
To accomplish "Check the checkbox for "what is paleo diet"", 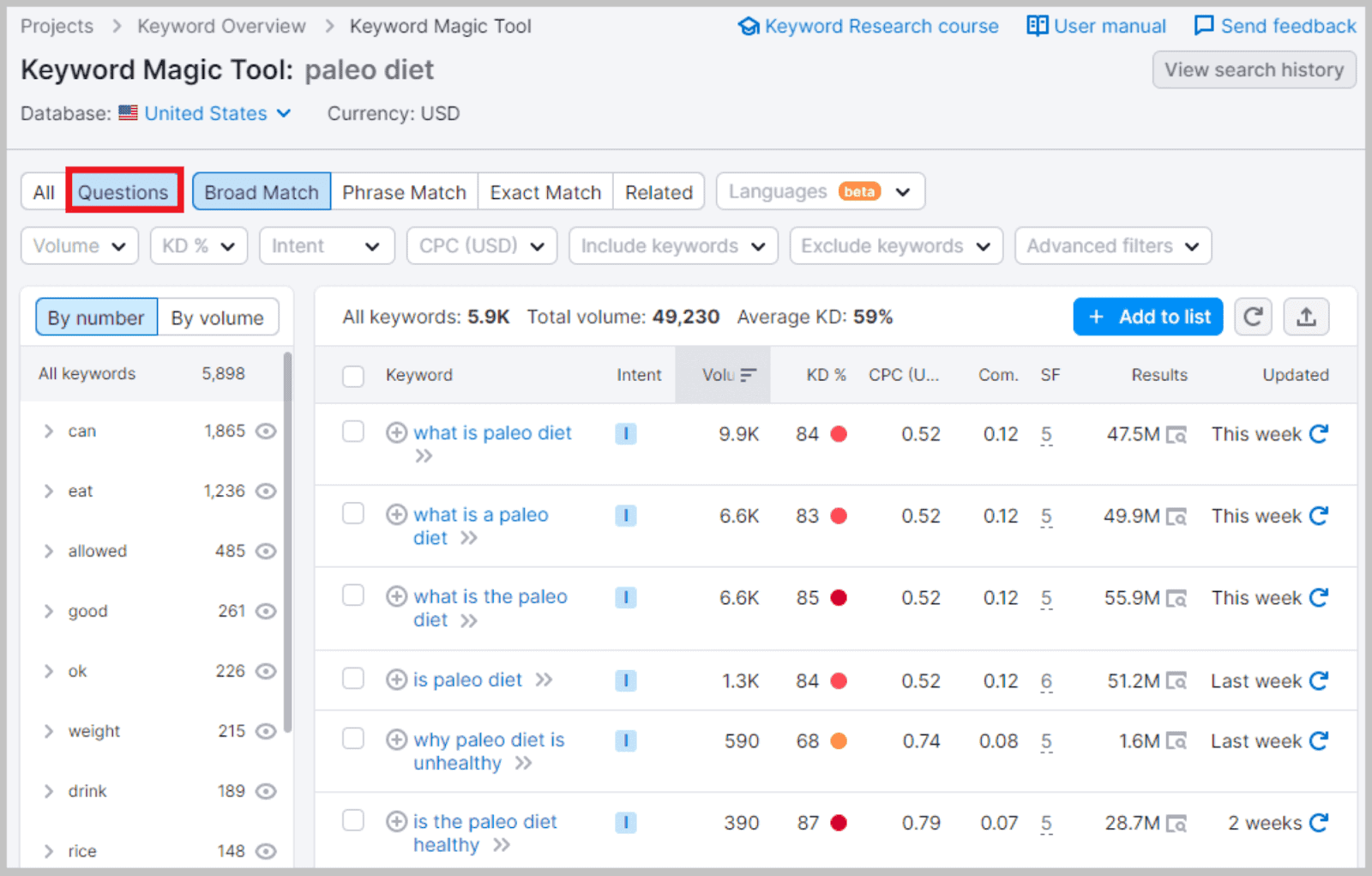I will [352, 432].
